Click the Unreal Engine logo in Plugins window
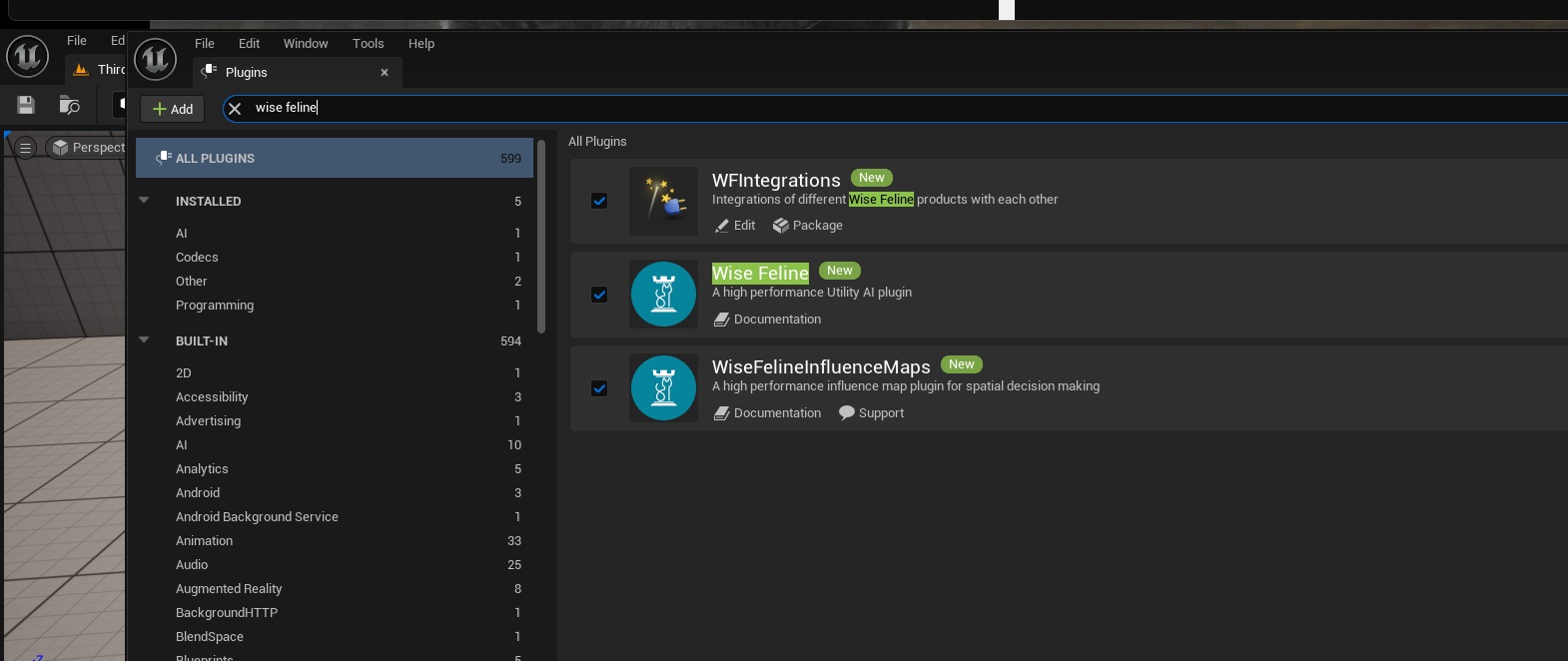This screenshot has height=661, width=1568. 156,59
